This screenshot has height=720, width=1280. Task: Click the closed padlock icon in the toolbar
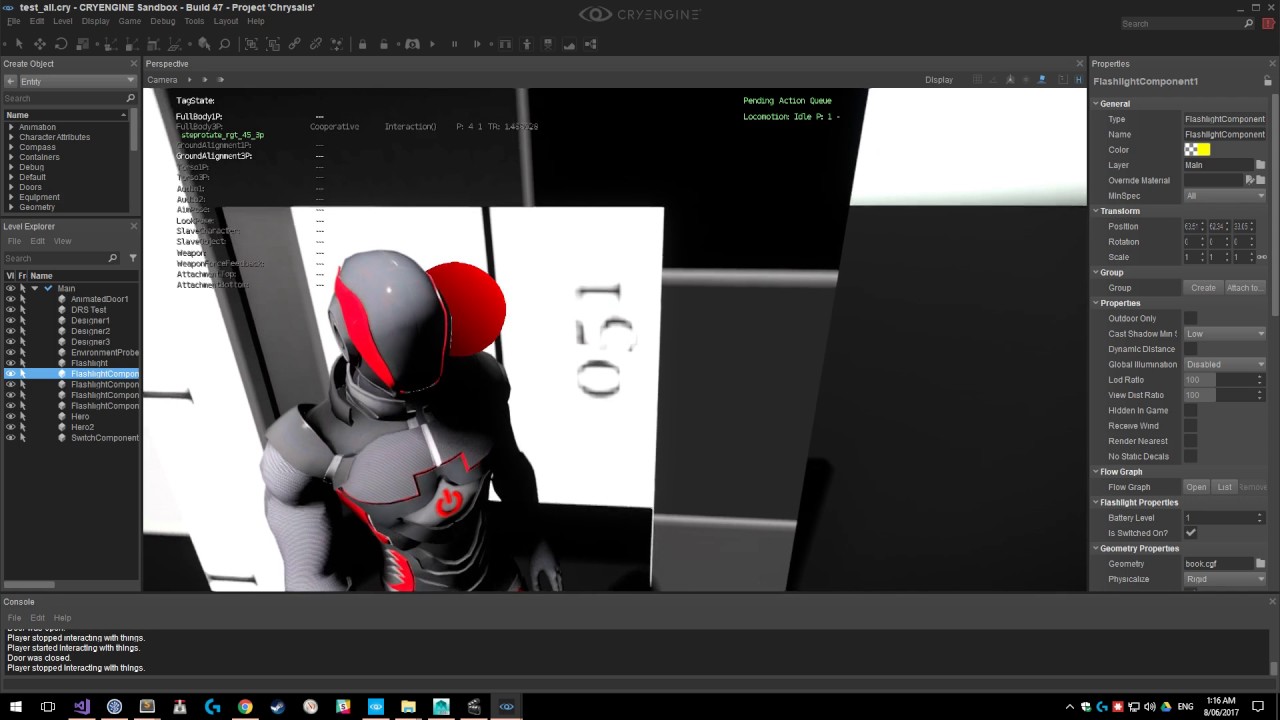[362, 44]
